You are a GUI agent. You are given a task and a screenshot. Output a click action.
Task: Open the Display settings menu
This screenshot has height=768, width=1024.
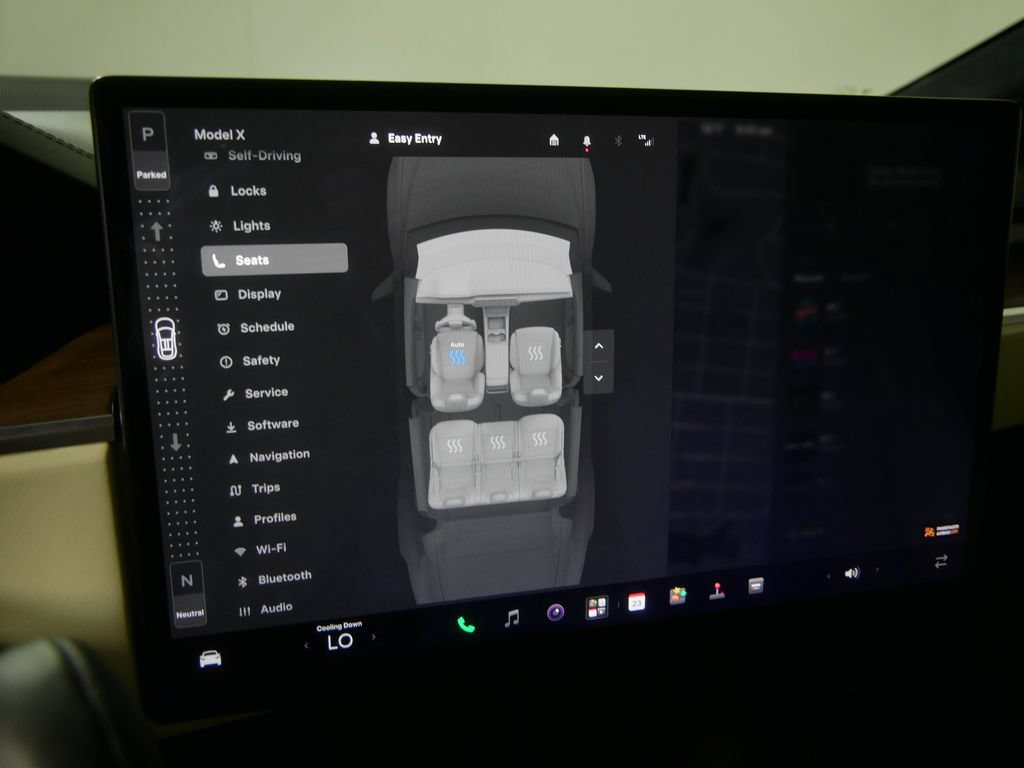coord(248,295)
